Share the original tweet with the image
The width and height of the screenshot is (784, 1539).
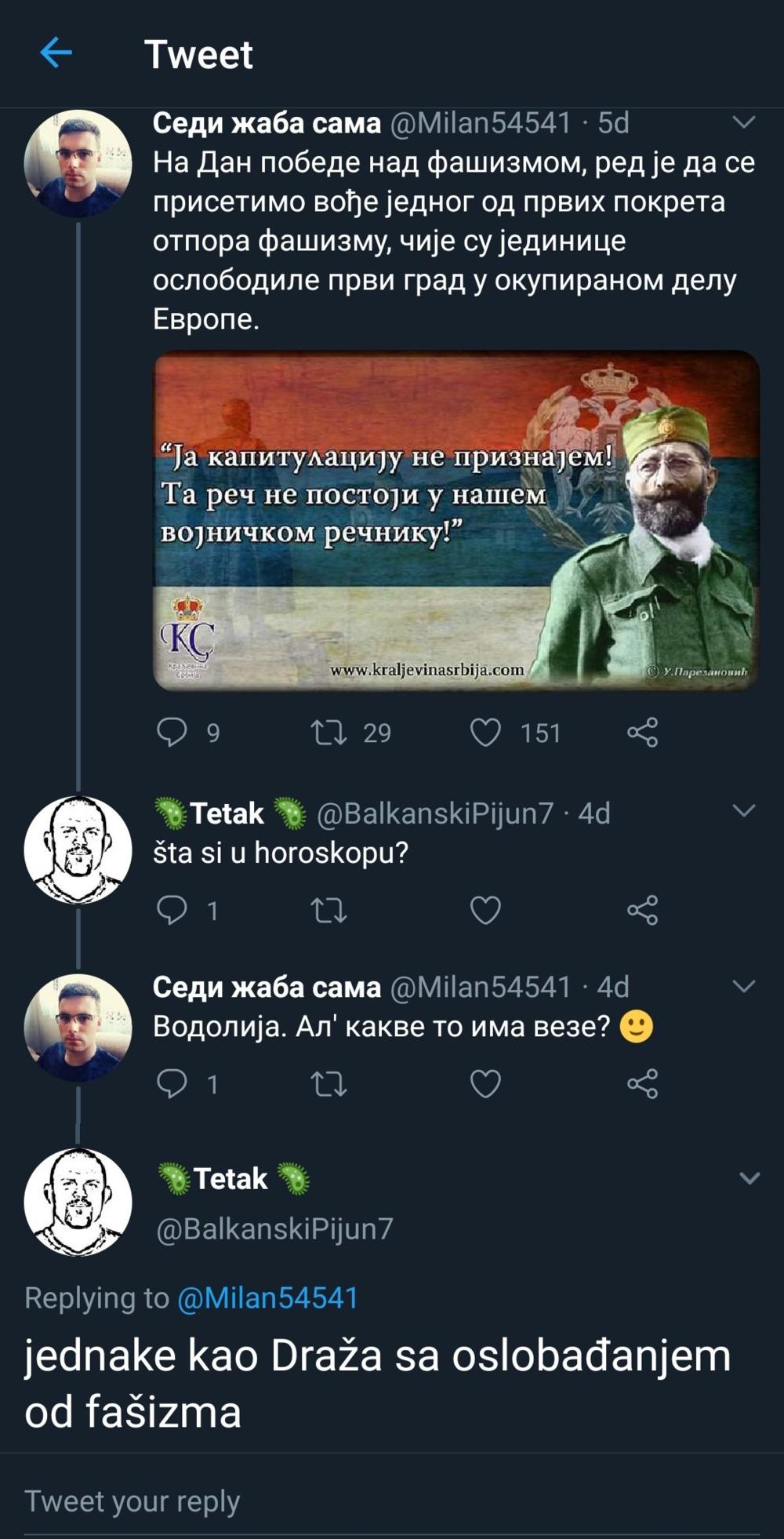point(642,732)
